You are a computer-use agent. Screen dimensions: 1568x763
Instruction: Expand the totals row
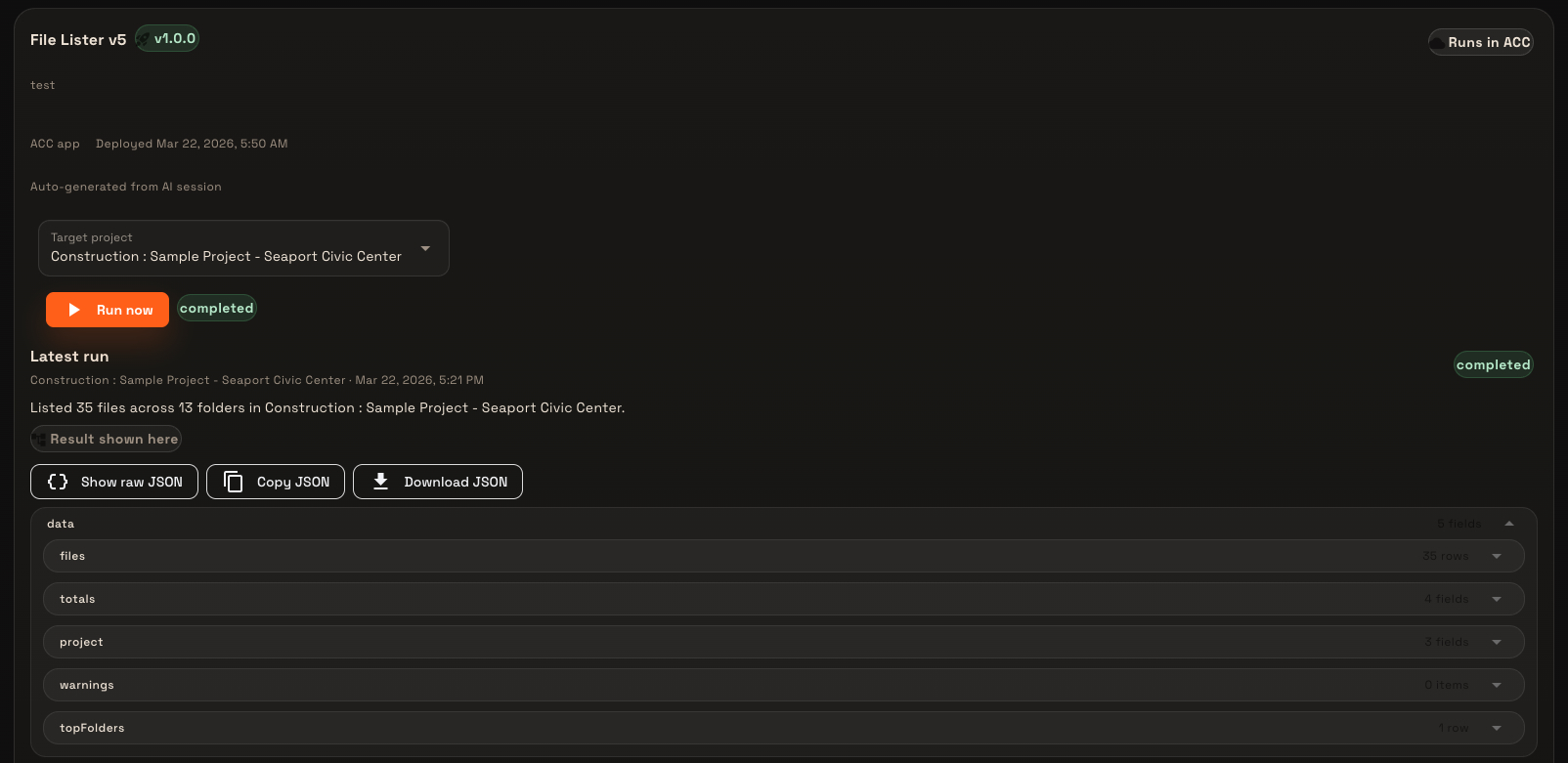783,599
